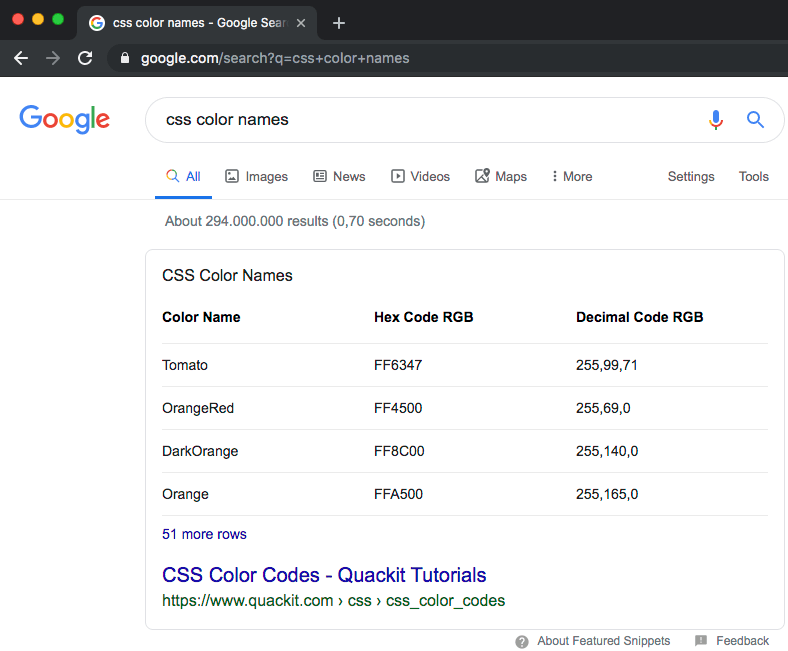
Task: Open the Settings dropdown
Action: 691,176
